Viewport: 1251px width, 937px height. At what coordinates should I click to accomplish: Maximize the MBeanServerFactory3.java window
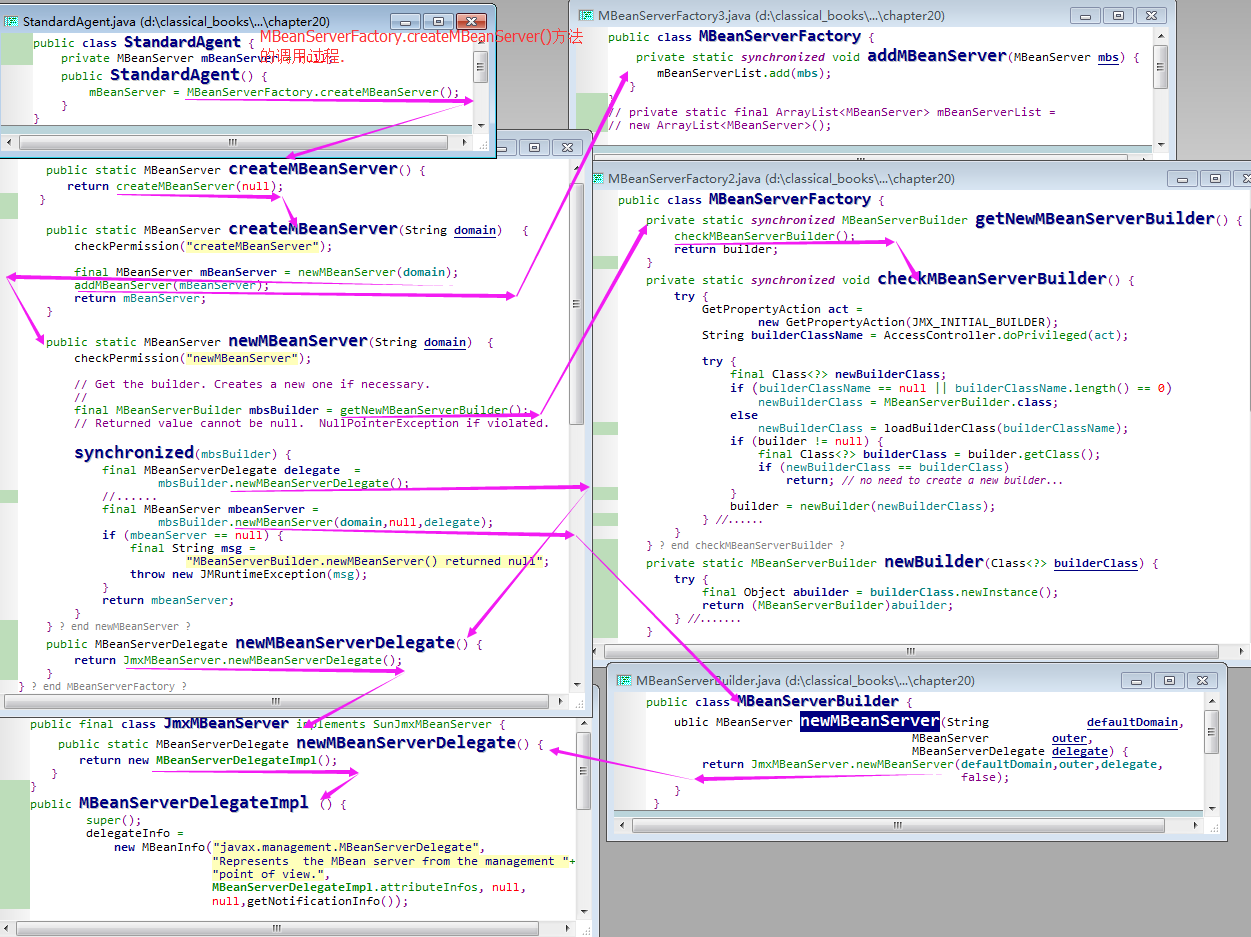1118,15
